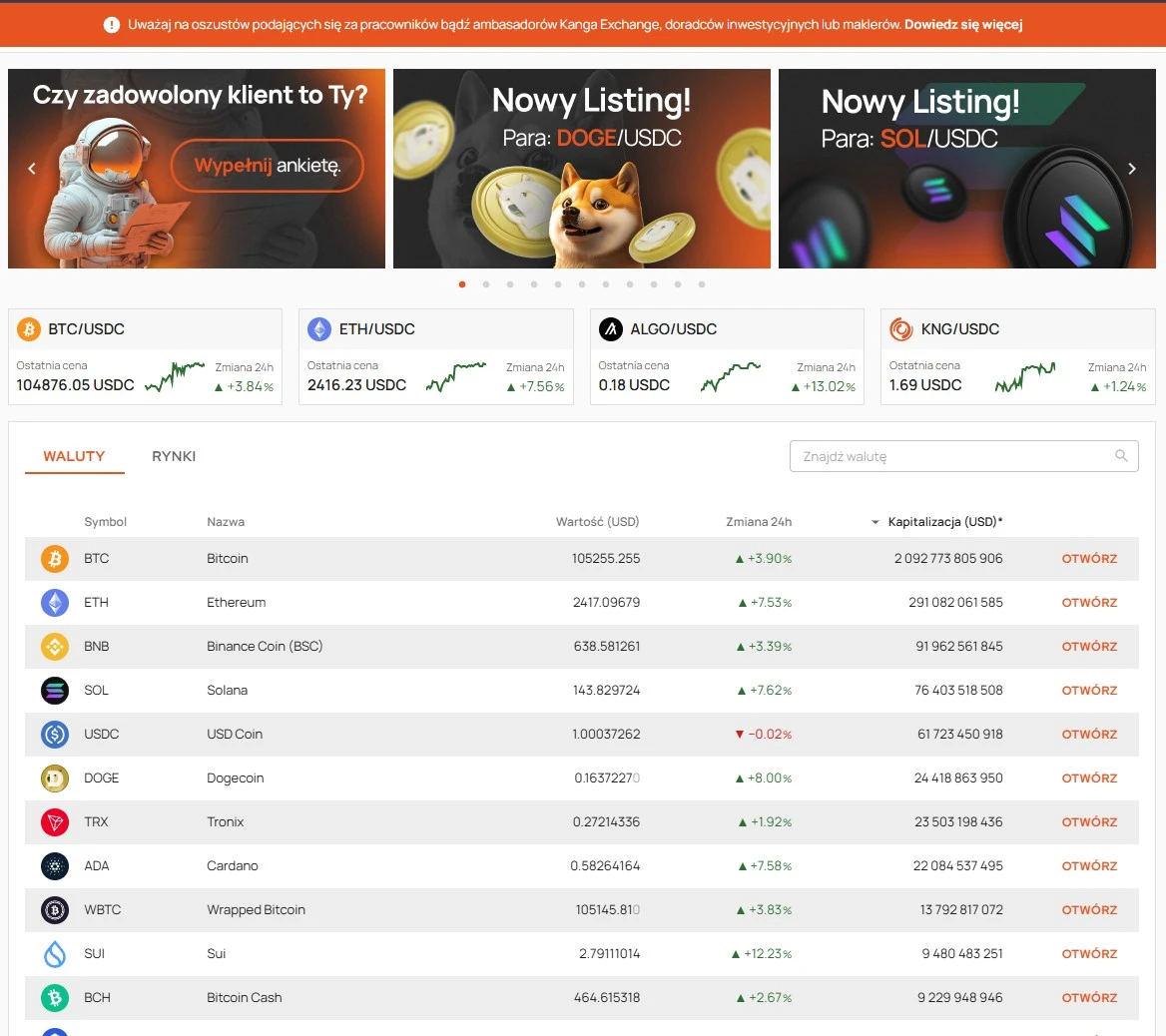Advance banner carousel with right arrow

[x=1132, y=169]
